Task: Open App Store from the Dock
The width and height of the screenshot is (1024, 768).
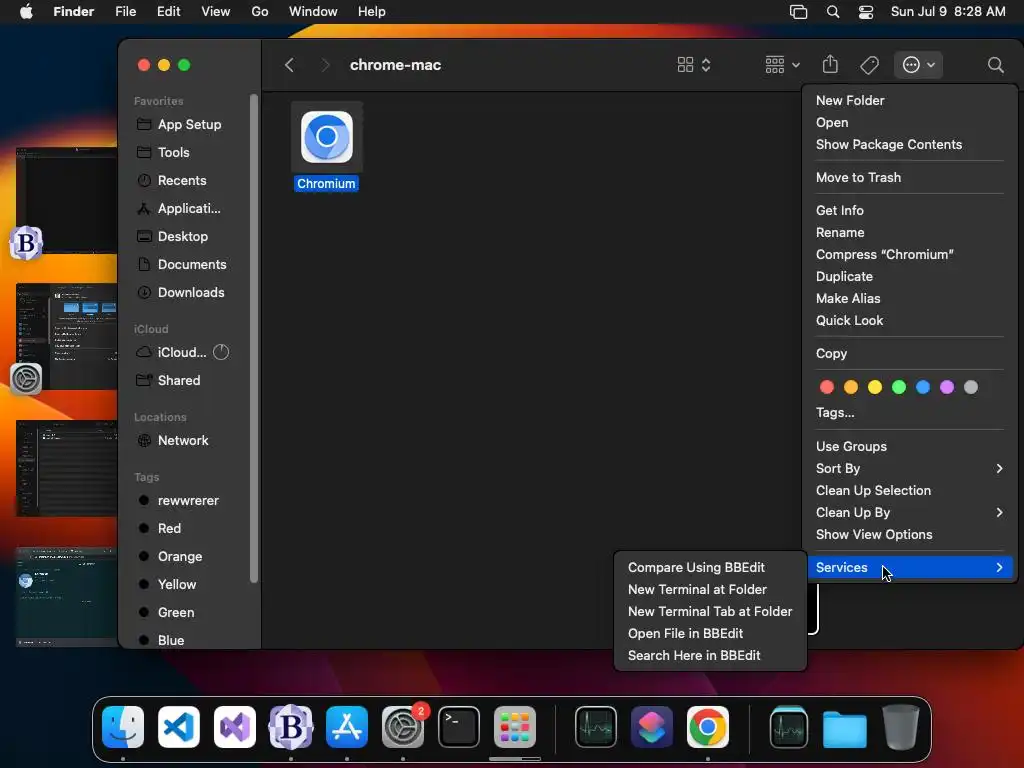Action: tap(347, 727)
